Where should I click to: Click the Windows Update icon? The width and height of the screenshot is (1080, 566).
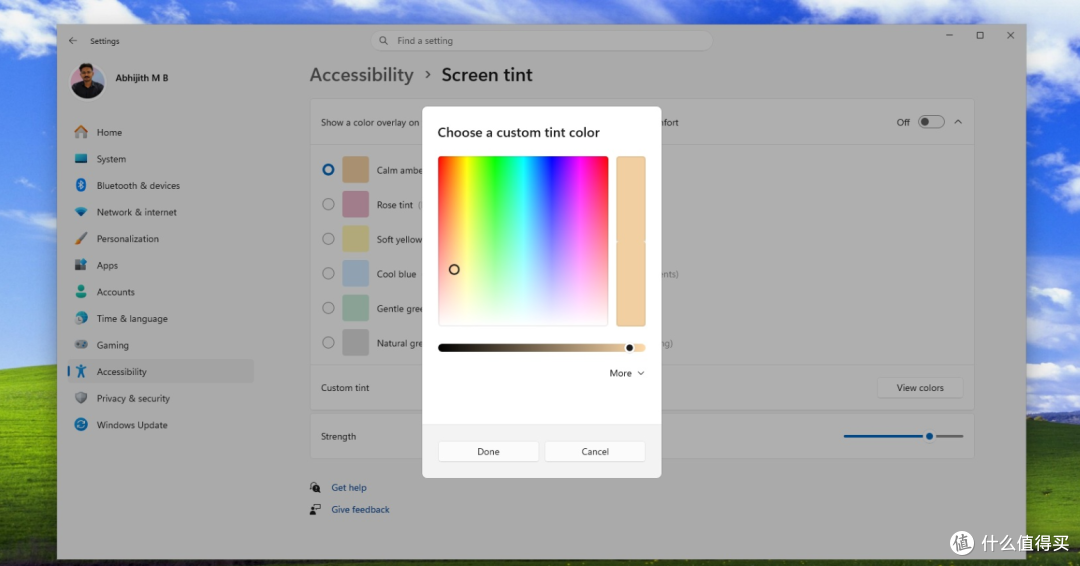81,424
